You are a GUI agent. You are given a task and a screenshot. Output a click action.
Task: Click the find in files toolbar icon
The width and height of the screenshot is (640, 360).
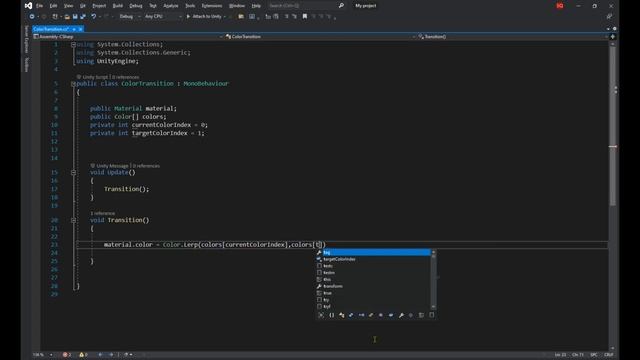[241, 16]
